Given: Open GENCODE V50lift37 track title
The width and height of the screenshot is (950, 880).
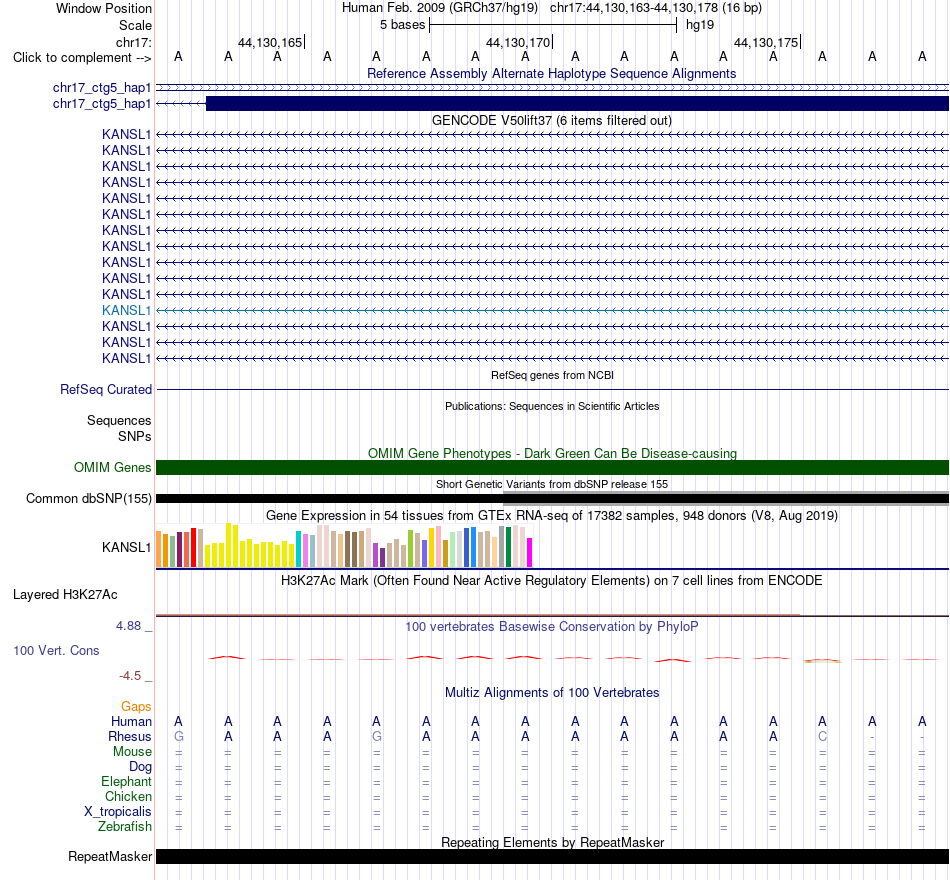Looking at the screenshot, I should (x=551, y=121).
